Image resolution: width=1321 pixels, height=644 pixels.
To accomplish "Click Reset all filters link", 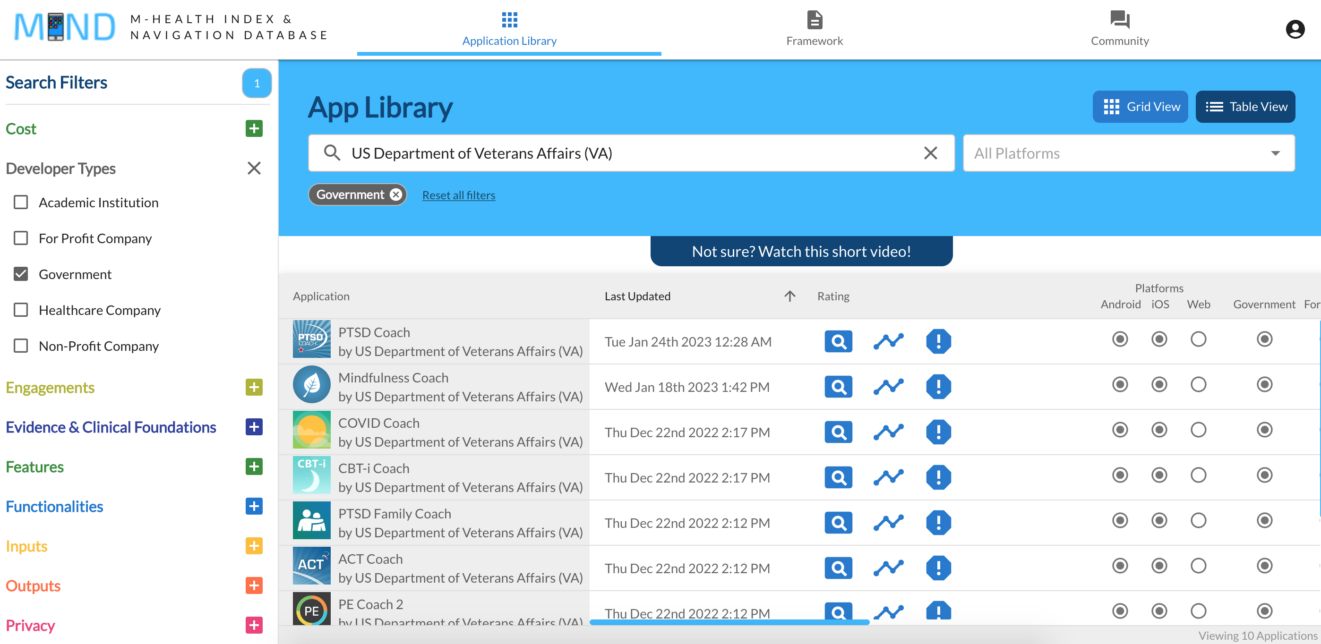I will pyautogui.click(x=458, y=195).
